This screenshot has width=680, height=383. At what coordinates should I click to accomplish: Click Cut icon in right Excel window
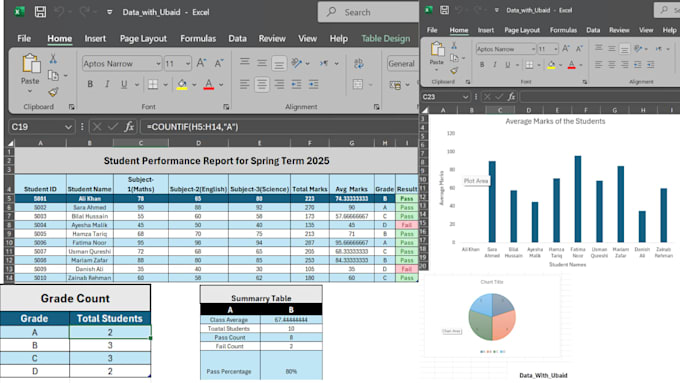coord(454,45)
